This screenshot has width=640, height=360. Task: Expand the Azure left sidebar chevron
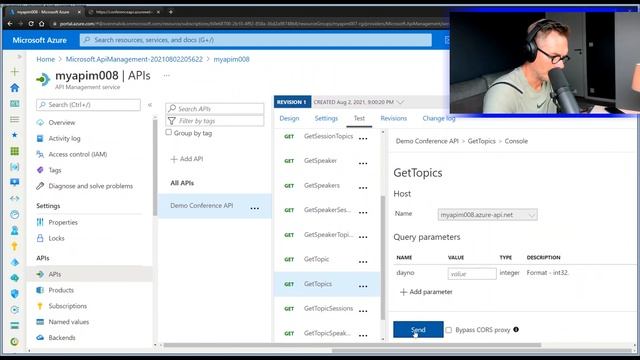pyautogui.click(x=19, y=56)
